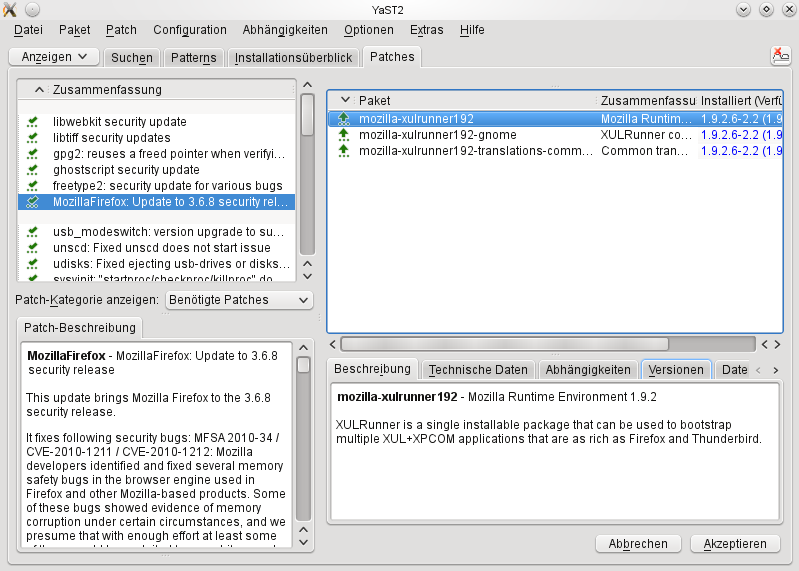
Task: Click the YaST application icon in title bar
Action: pyautogui.click(x=10, y=10)
